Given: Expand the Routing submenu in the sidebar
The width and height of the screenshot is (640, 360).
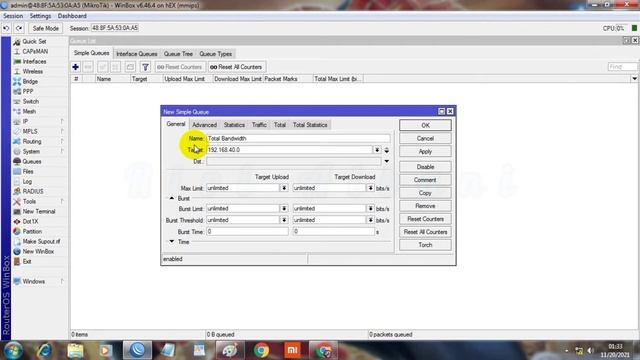Looking at the screenshot, I should (62, 142).
